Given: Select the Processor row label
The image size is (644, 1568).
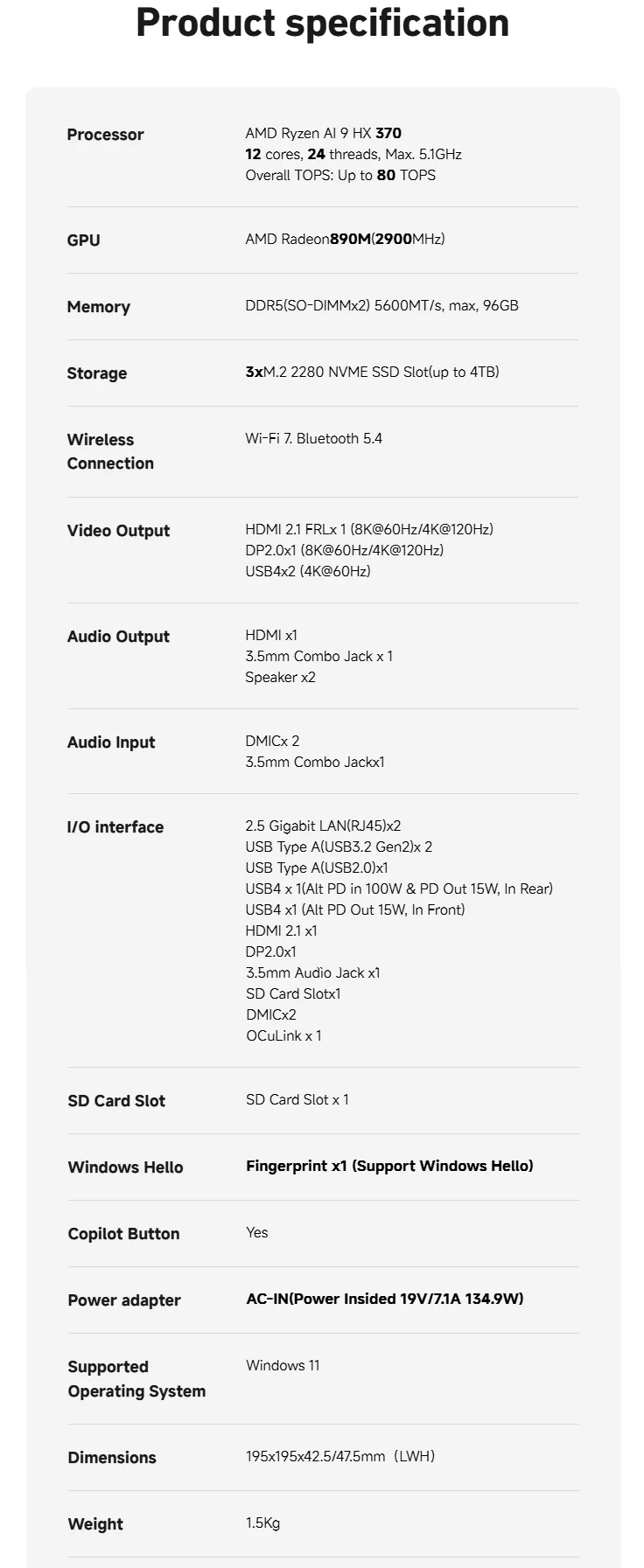Looking at the screenshot, I should tap(105, 135).
